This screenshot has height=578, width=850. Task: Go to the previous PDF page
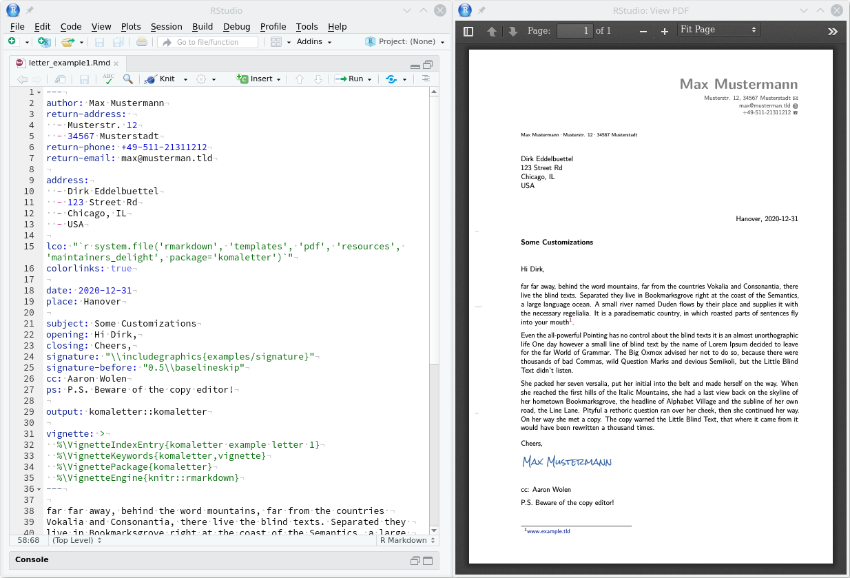click(x=492, y=31)
